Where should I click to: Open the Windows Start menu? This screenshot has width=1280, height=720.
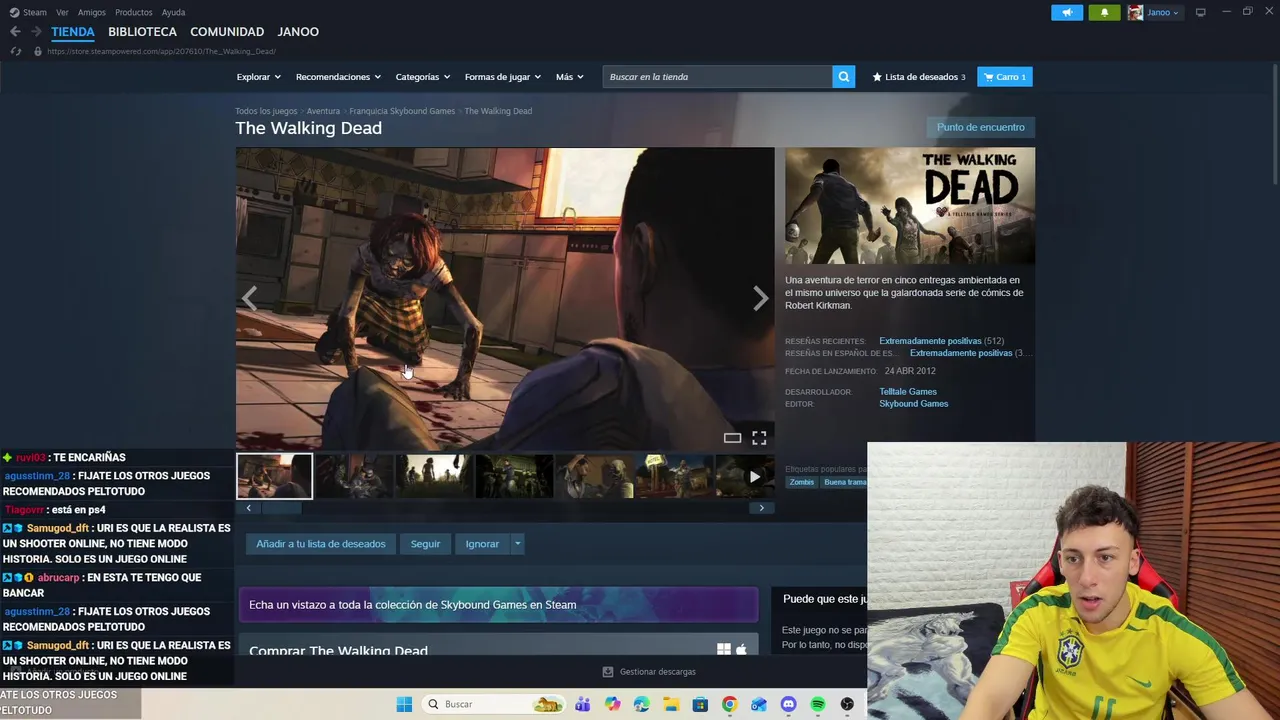point(404,704)
